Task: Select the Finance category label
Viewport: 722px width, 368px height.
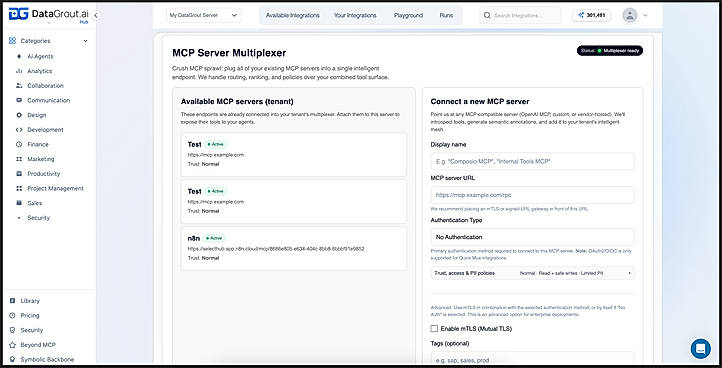Action: pyautogui.click(x=38, y=144)
